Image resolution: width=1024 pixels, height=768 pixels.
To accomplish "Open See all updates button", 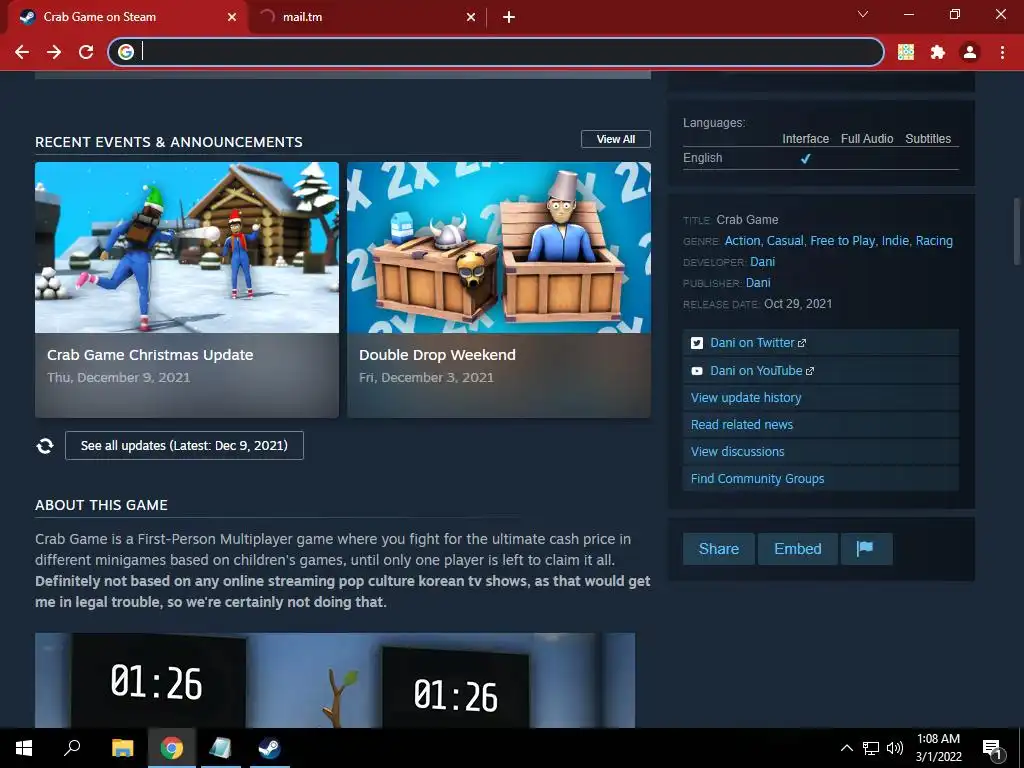I will point(184,445).
